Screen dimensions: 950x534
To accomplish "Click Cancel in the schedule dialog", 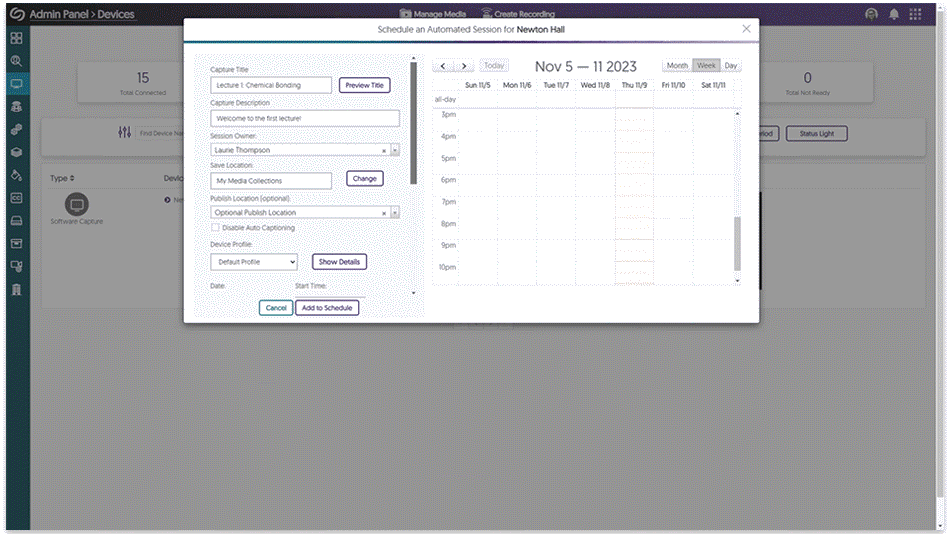I will (x=276, y=308).
